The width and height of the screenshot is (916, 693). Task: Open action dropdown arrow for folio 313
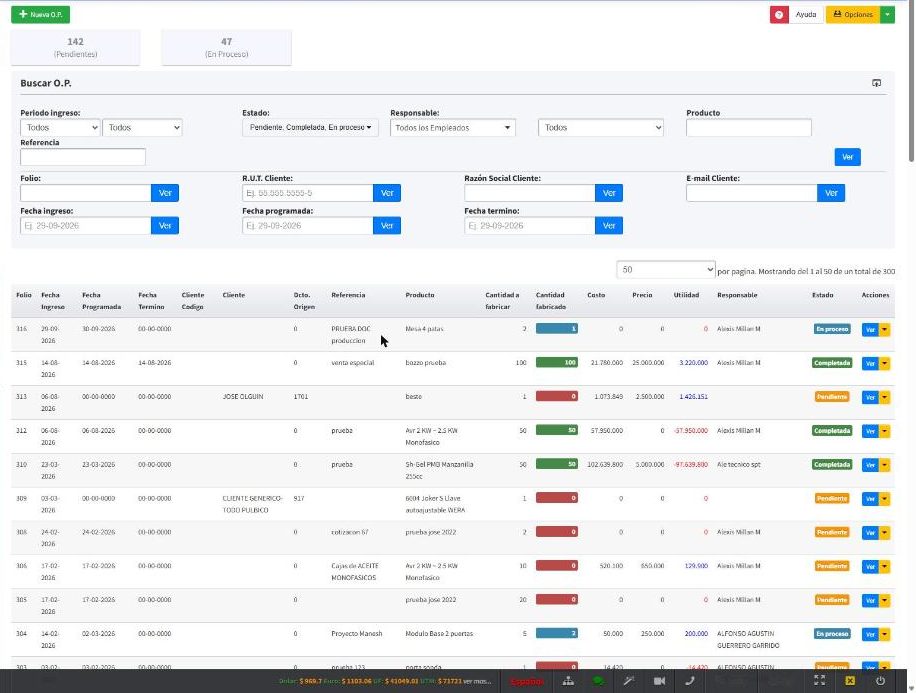884,397
